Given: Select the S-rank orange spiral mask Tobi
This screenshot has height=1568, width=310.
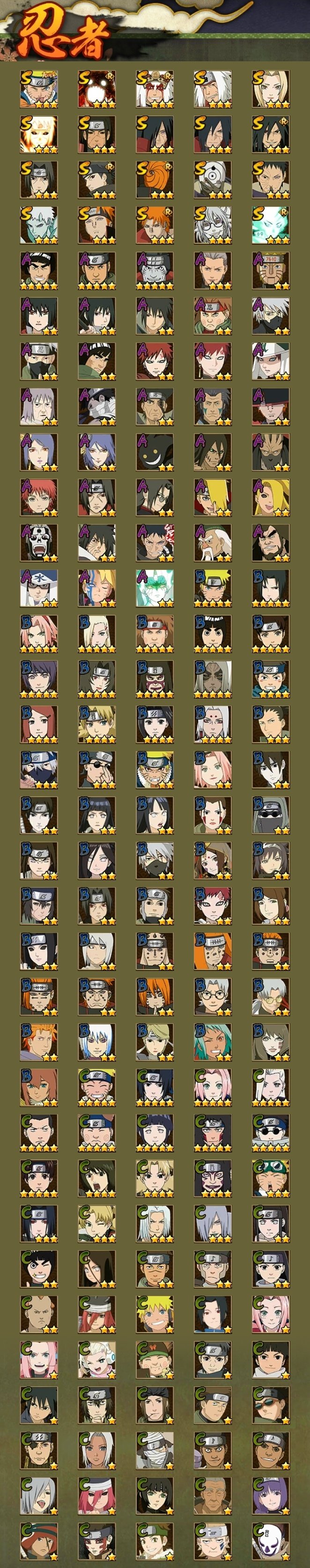Looking at the screenshot, I should click(155, 180).
